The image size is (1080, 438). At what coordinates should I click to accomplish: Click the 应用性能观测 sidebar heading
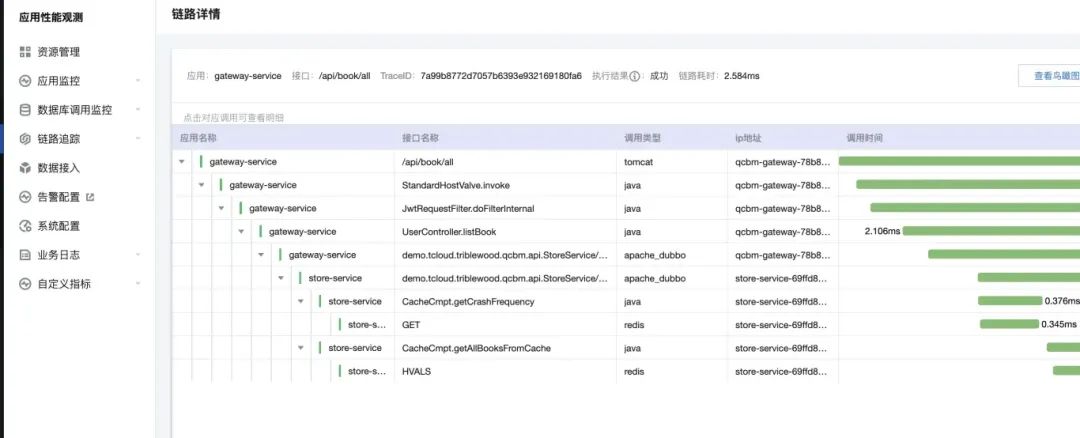point(51,18)
